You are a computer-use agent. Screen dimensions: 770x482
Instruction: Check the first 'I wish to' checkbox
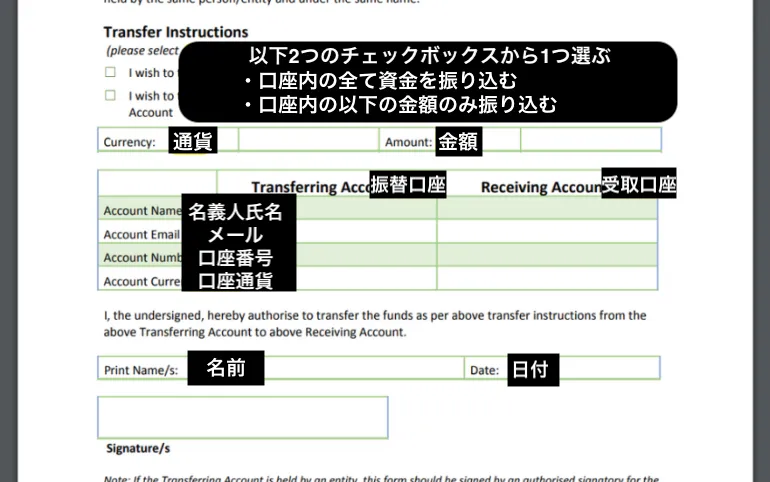click(110, 73)
